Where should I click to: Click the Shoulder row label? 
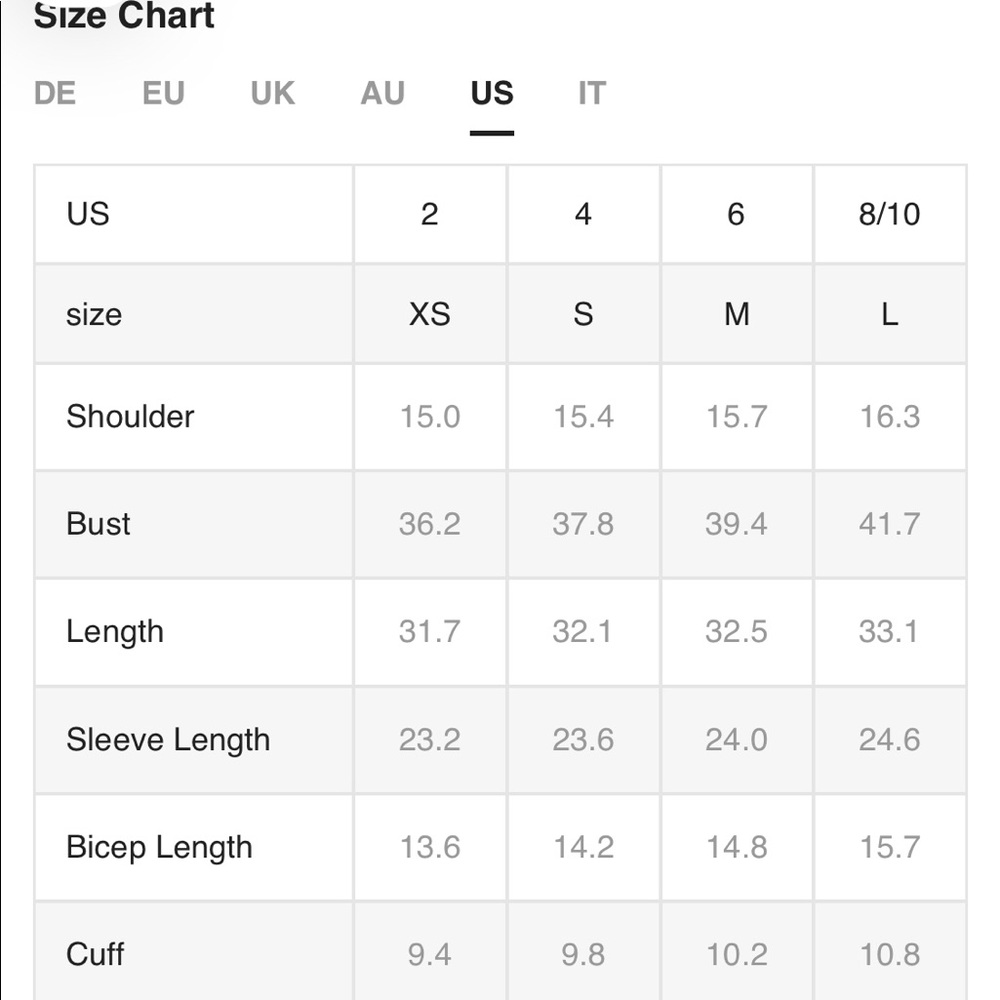(x=130, y=416)
